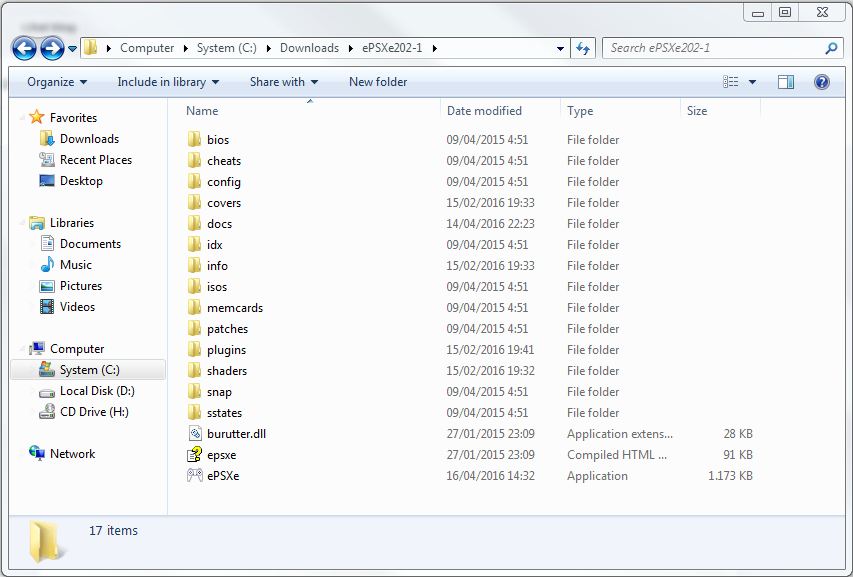
Task: Select the memcards folder icon
Action: pyautogui.click(x=194, y=308)
